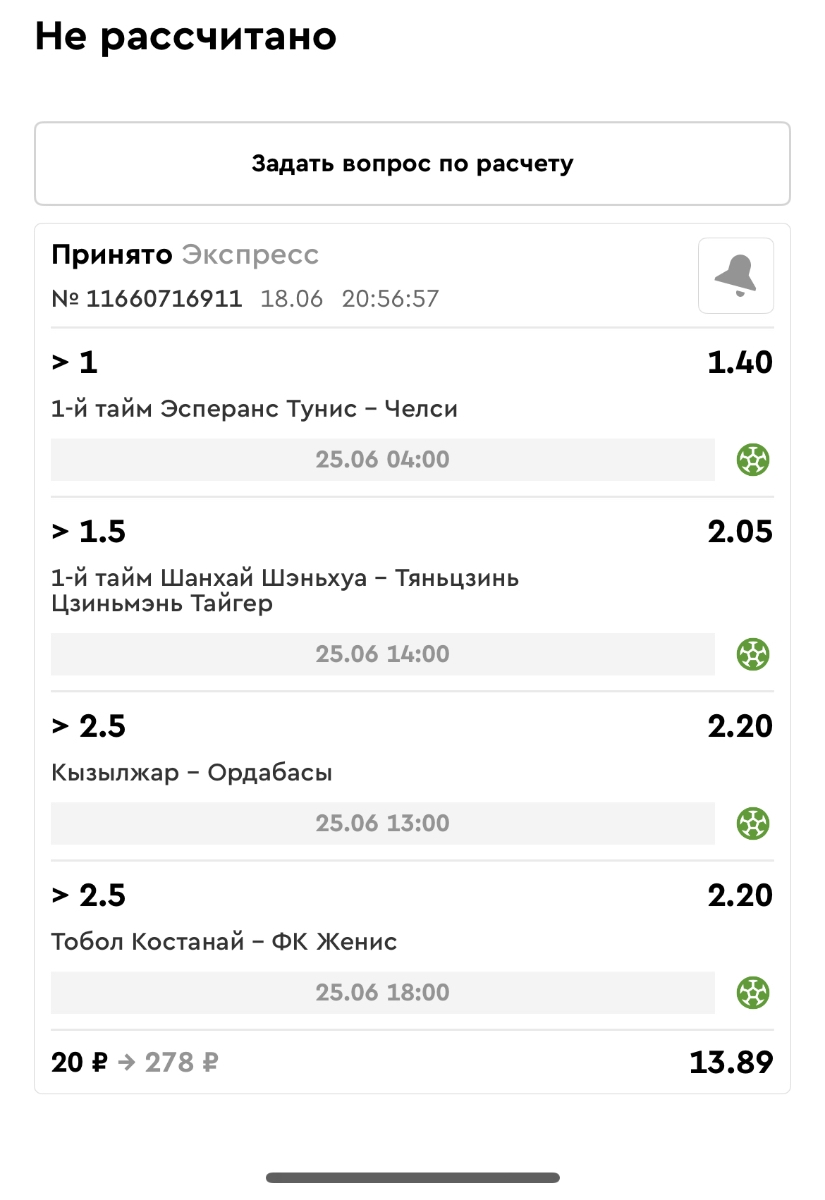Tap the 2.05 odds value
Image resolution: width=825 pixels, height=1200 pixels.
740,531
